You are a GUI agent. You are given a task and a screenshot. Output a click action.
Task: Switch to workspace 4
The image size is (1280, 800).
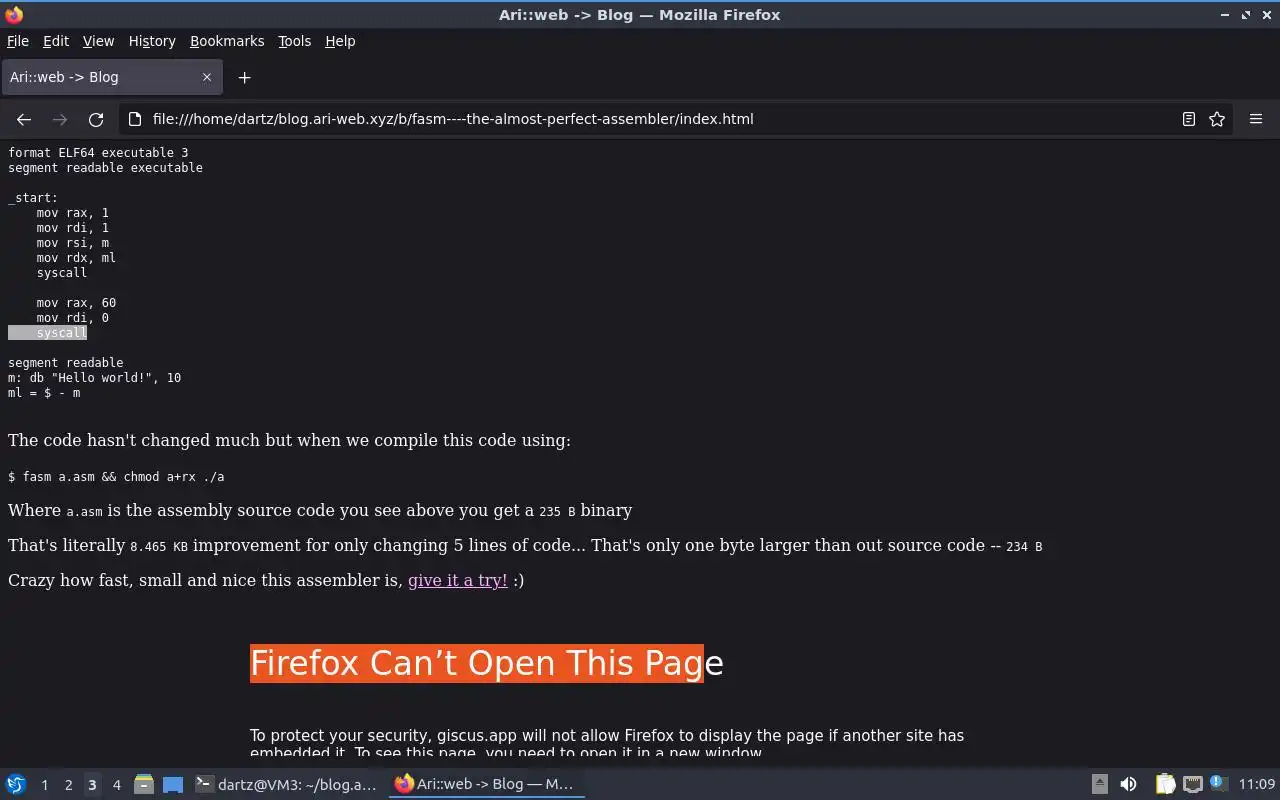(x=116, y=785)
